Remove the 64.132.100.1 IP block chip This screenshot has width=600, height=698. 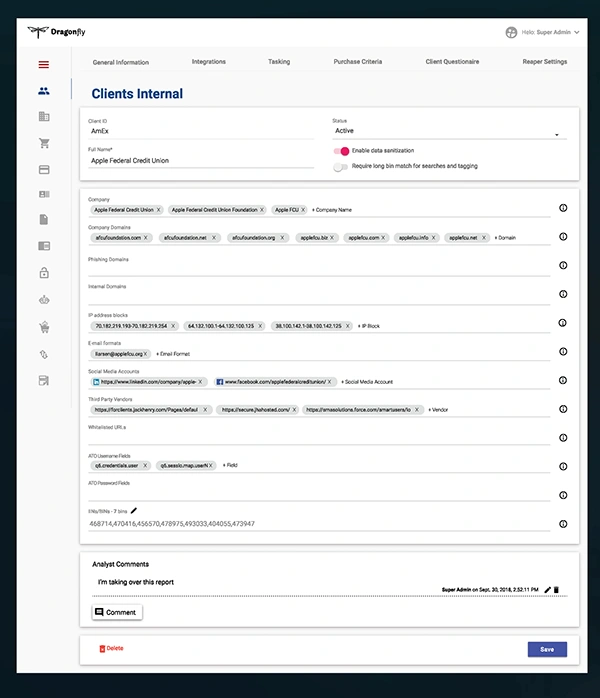(260, 326)
